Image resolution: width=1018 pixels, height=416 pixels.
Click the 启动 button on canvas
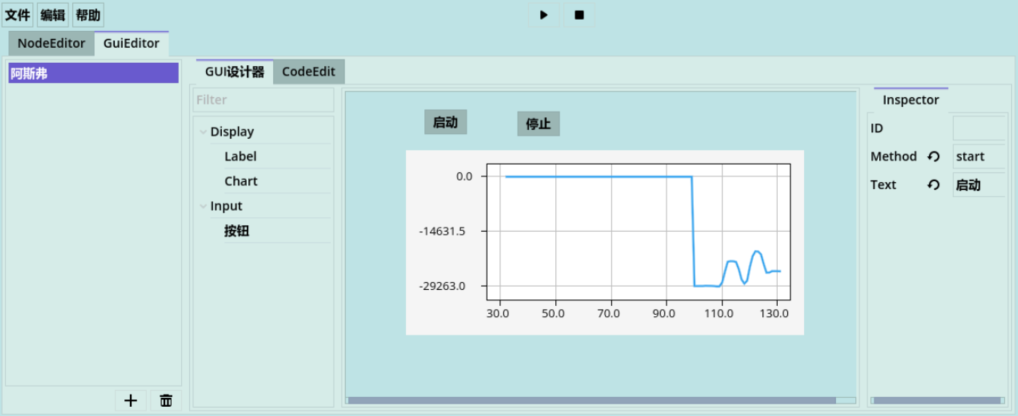pyautogui.click(x=445, y=122)
